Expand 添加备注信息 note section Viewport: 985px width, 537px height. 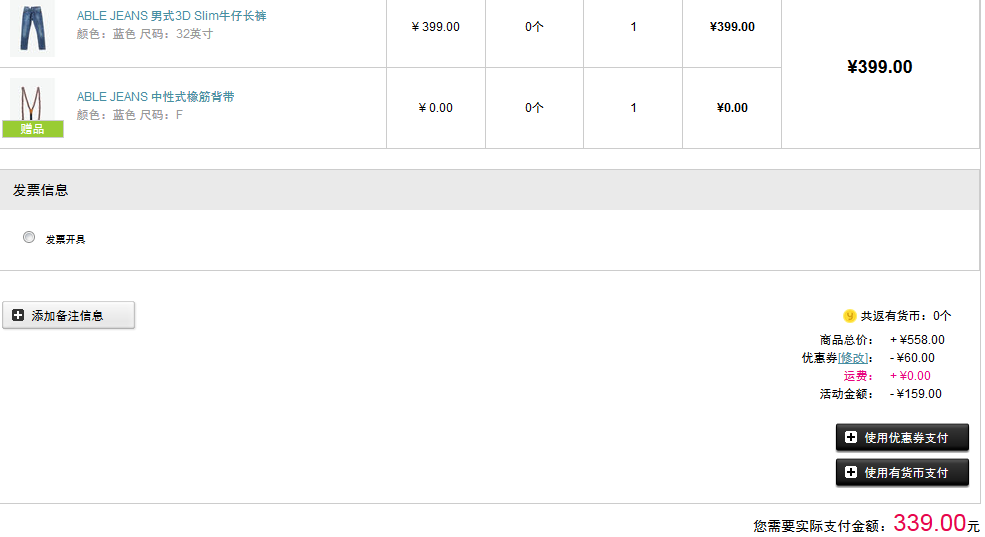click(x=68, y=315)
